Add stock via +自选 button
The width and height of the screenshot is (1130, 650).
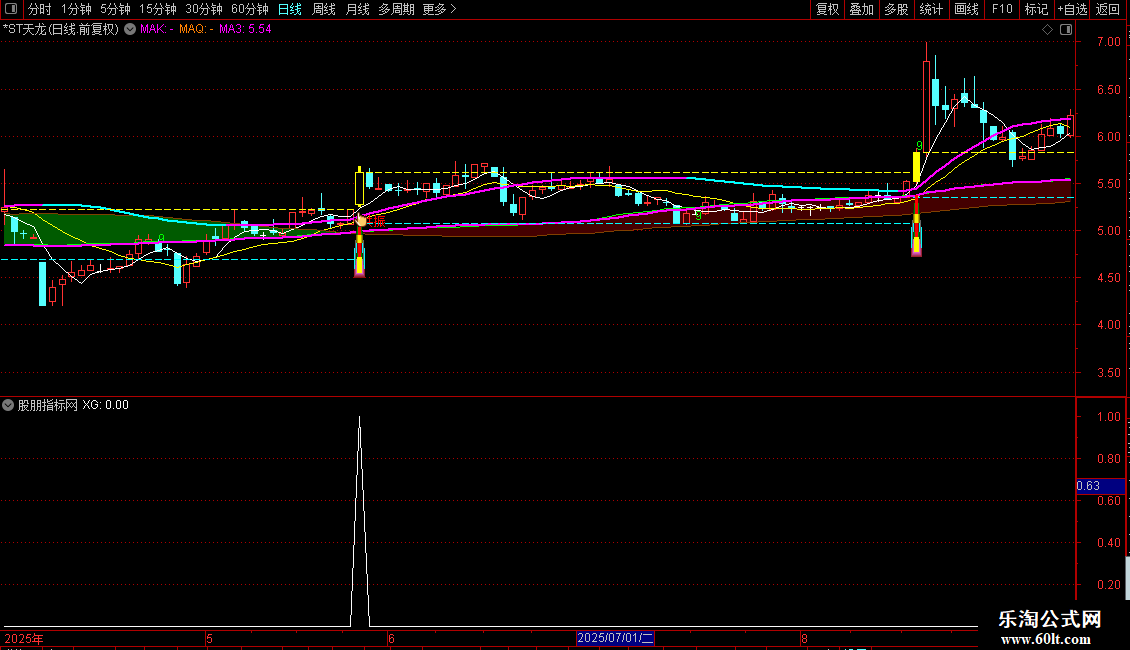click(1072, 9)
